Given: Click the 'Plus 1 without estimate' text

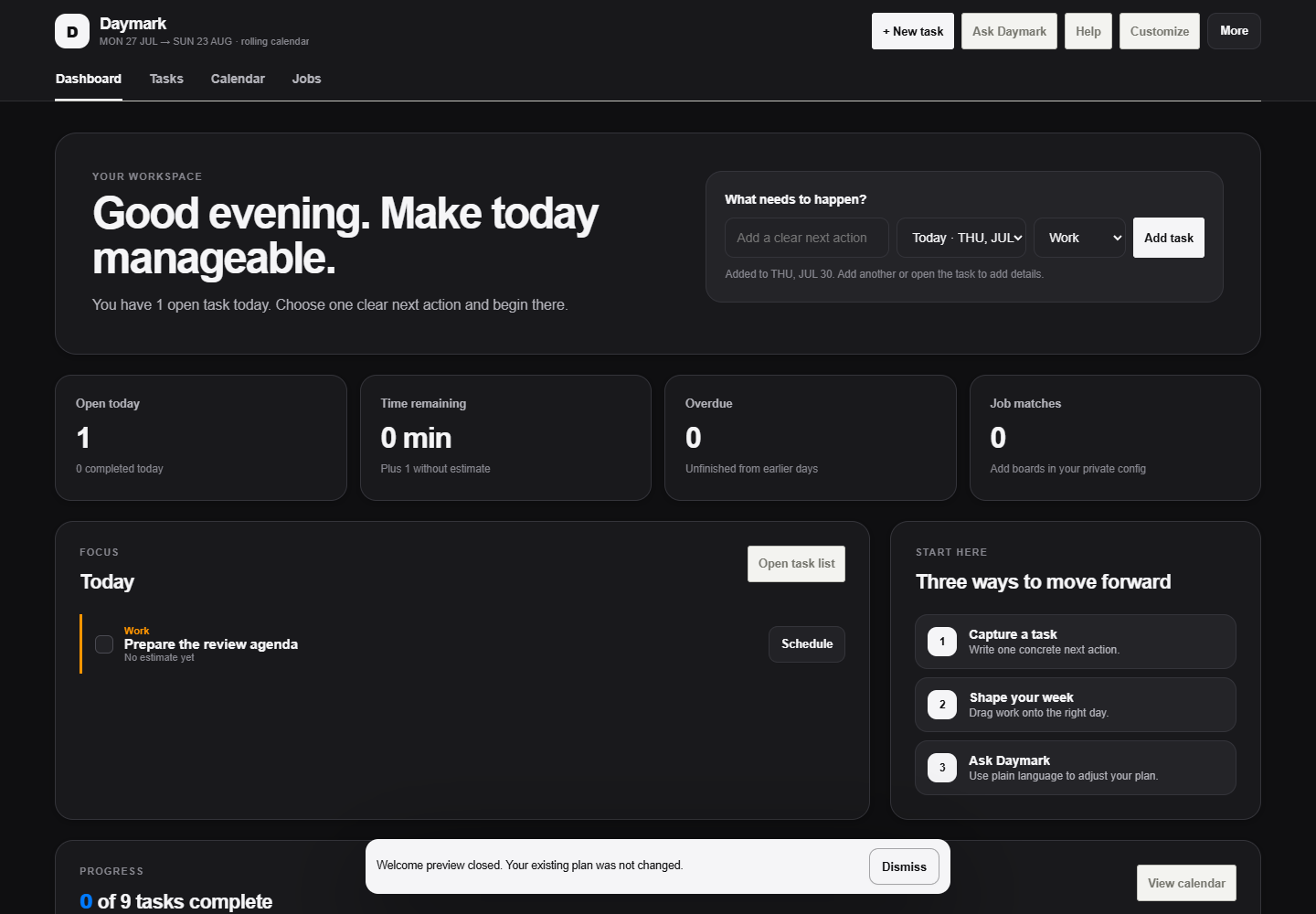Looking at the screenshot, I should [x=435, y=469].
